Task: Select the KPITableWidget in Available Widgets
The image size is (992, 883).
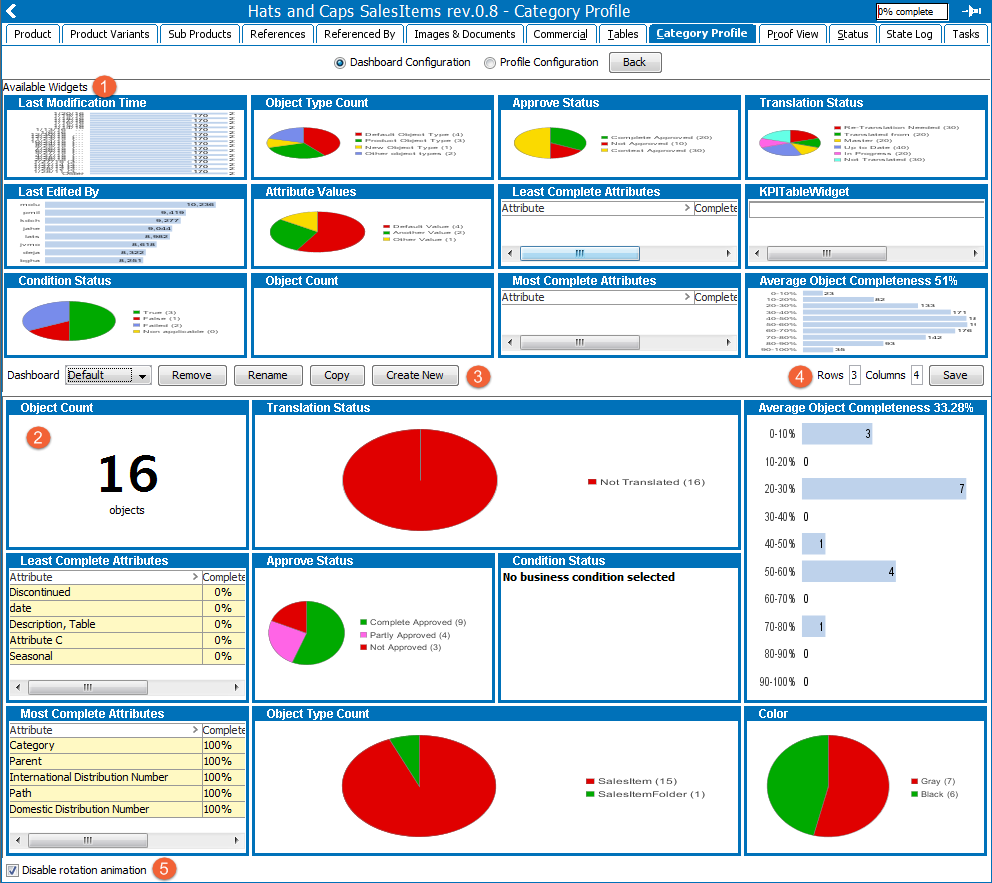Action: coord(866,225)
